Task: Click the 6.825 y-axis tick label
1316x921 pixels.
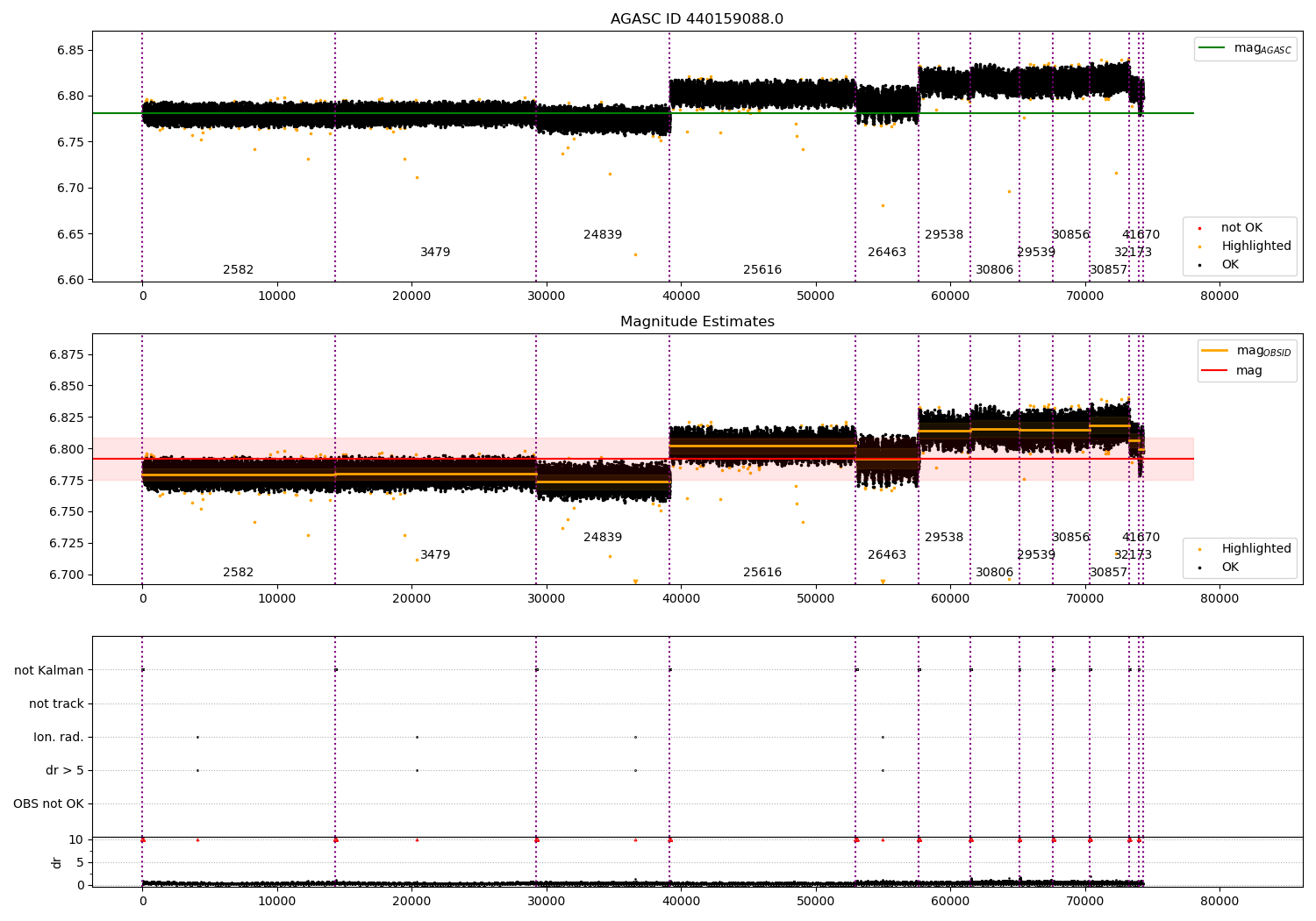Action: pos(67,418)
